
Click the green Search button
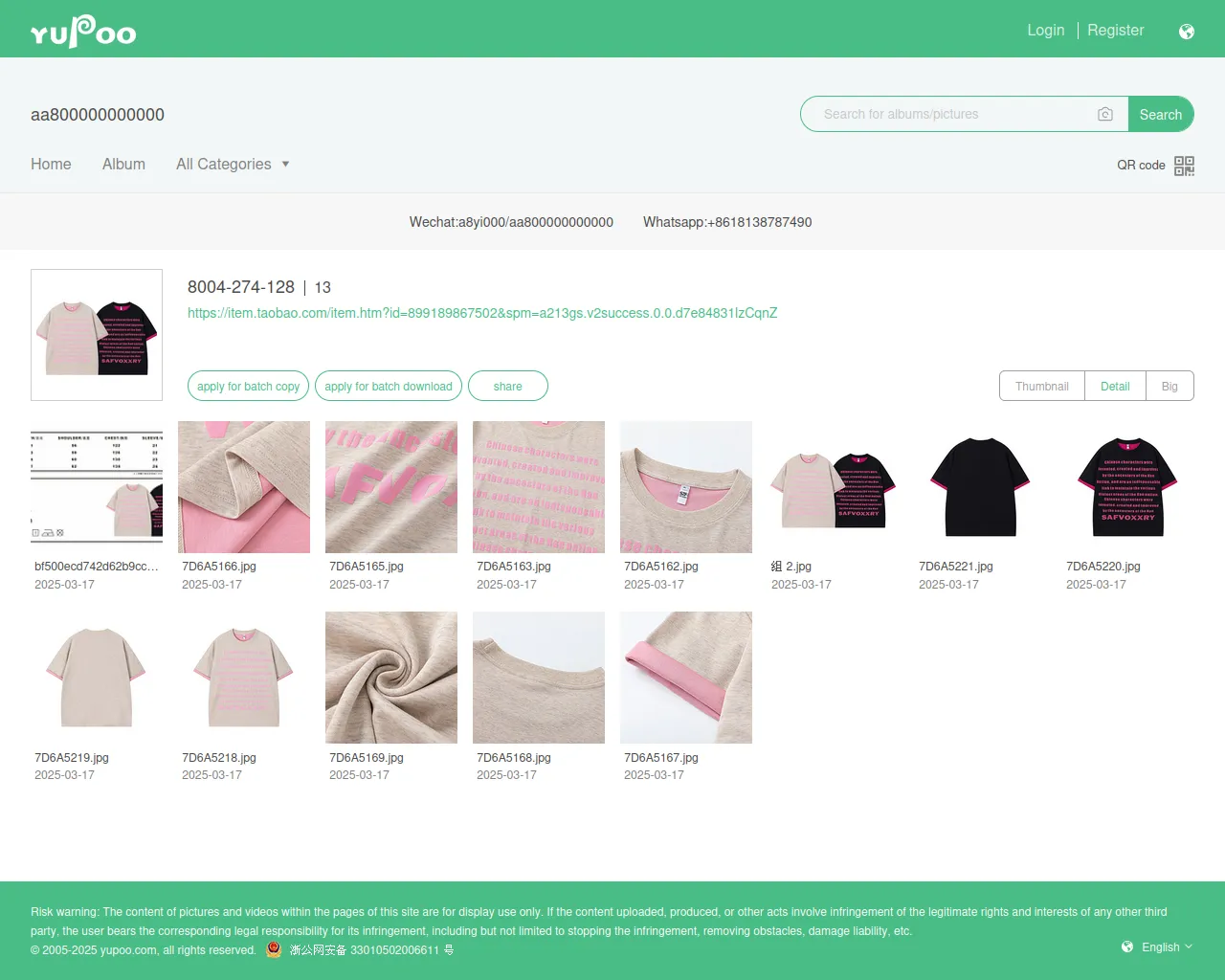[x=1161, y=114]
